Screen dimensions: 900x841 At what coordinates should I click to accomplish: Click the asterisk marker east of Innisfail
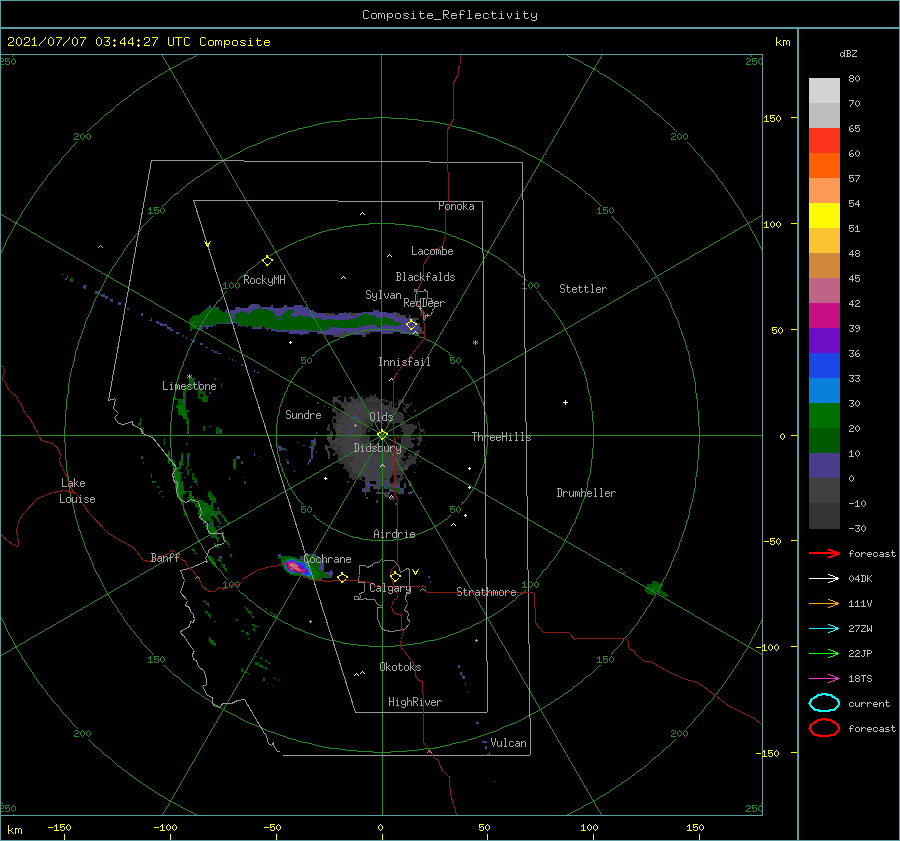coord(475,343)
